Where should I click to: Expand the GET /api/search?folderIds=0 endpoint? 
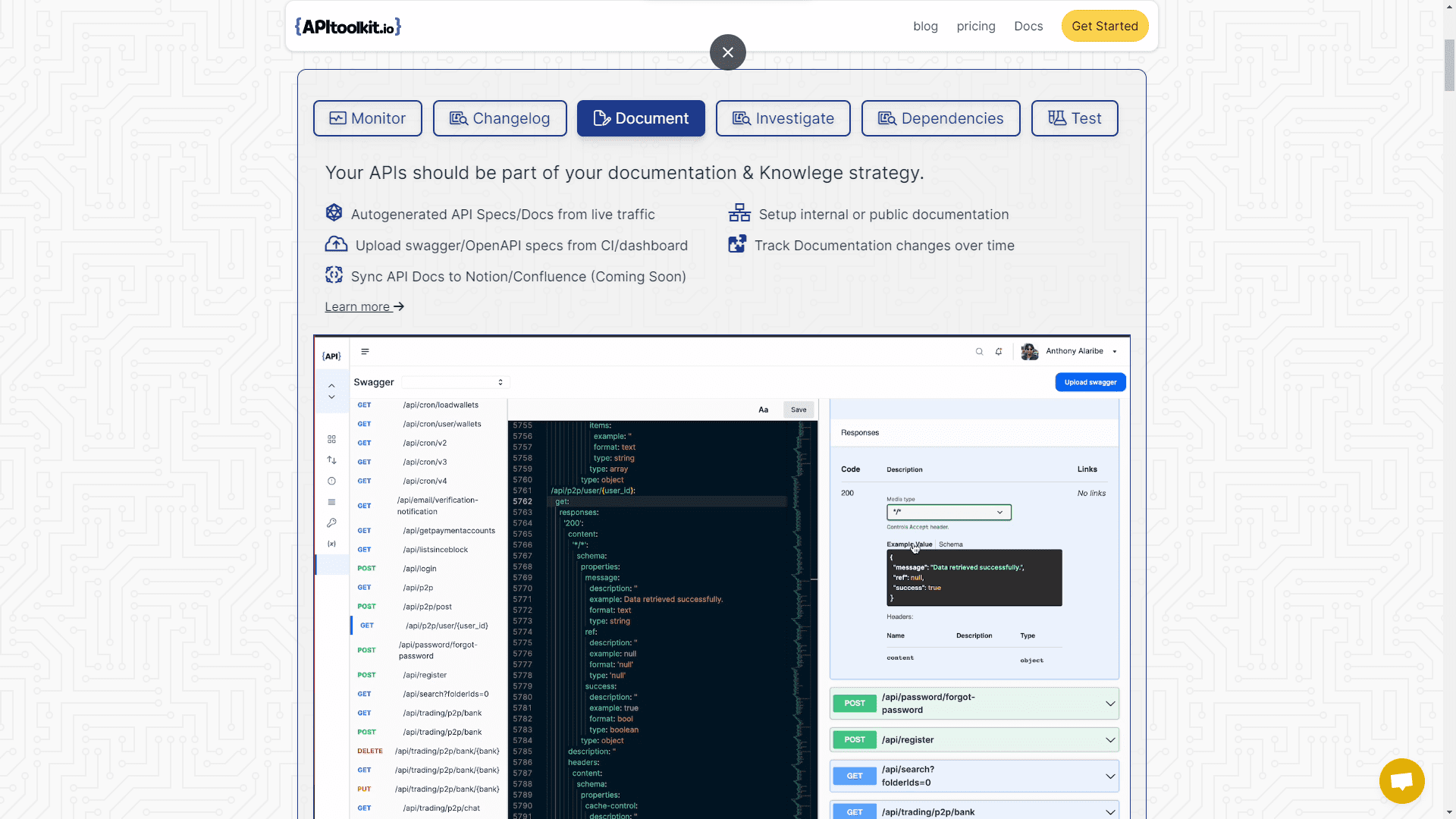coord(974,777)
